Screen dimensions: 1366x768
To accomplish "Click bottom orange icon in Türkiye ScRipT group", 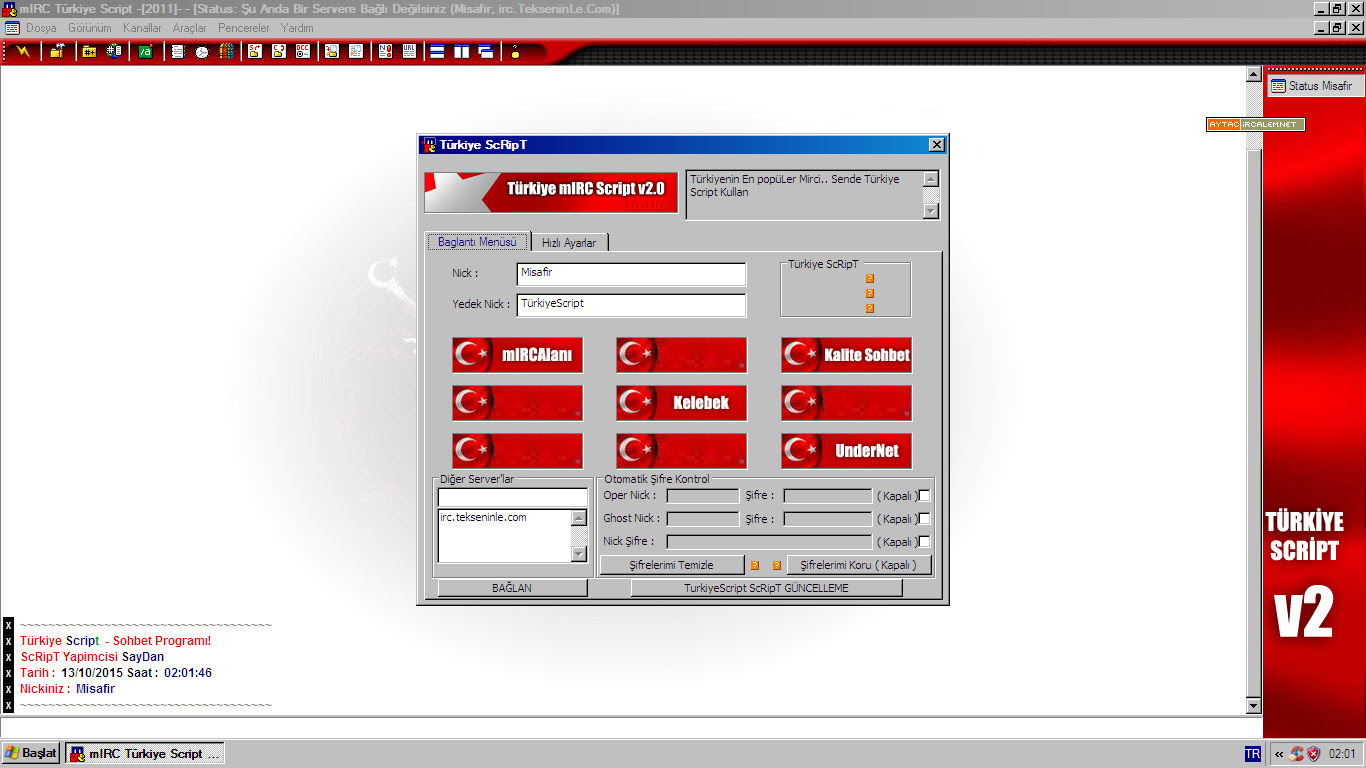I will coord(870,308).
